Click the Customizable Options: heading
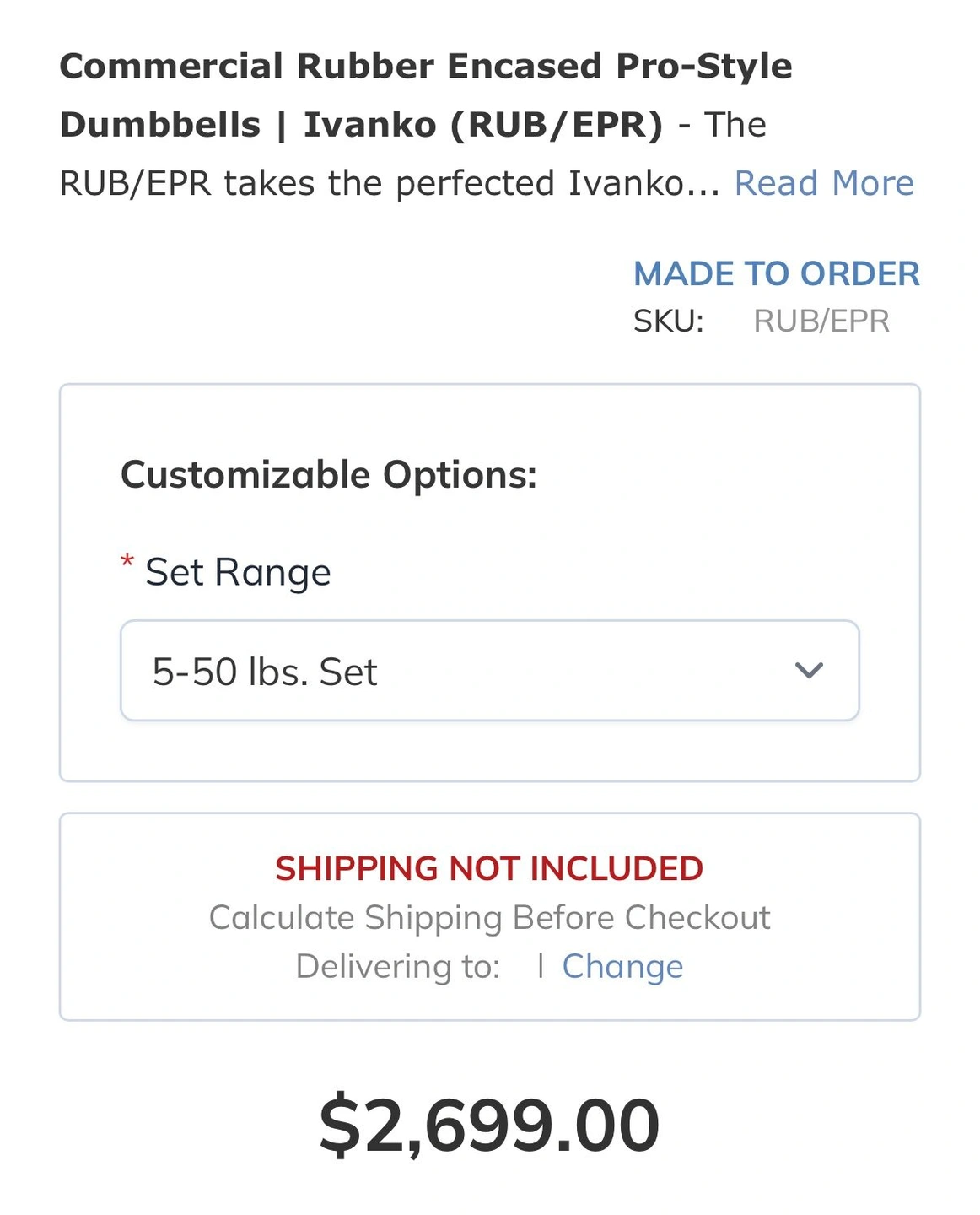 pos(328,474)
